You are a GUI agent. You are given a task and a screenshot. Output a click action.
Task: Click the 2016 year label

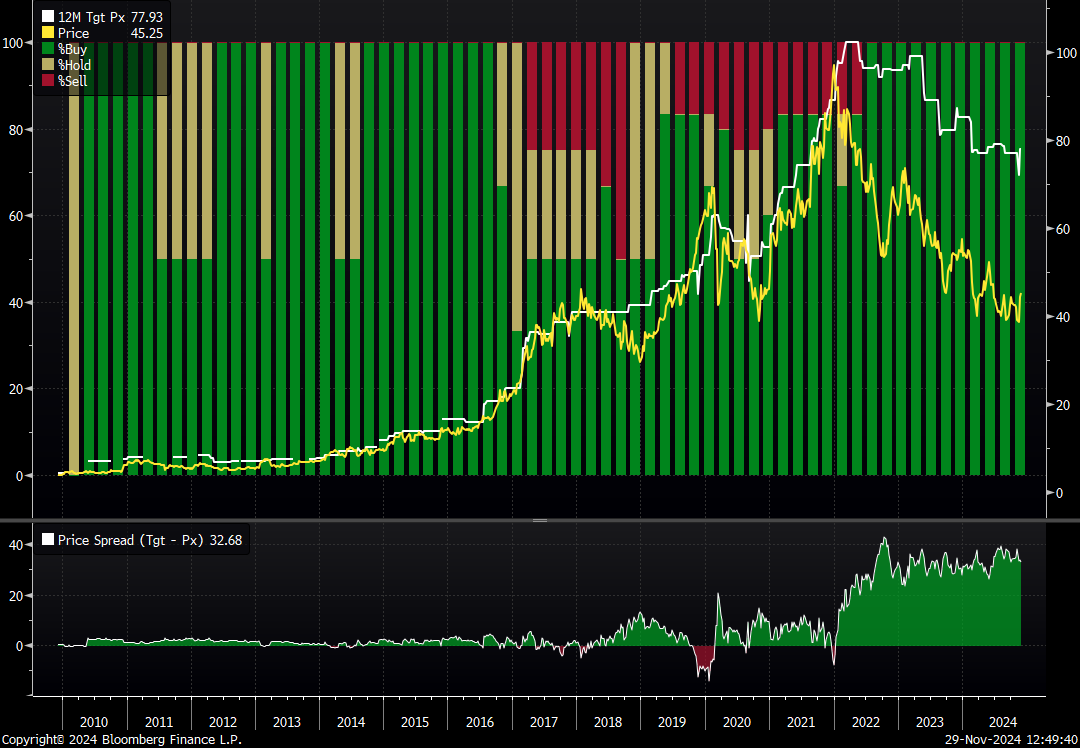click(x=480, y=722)
